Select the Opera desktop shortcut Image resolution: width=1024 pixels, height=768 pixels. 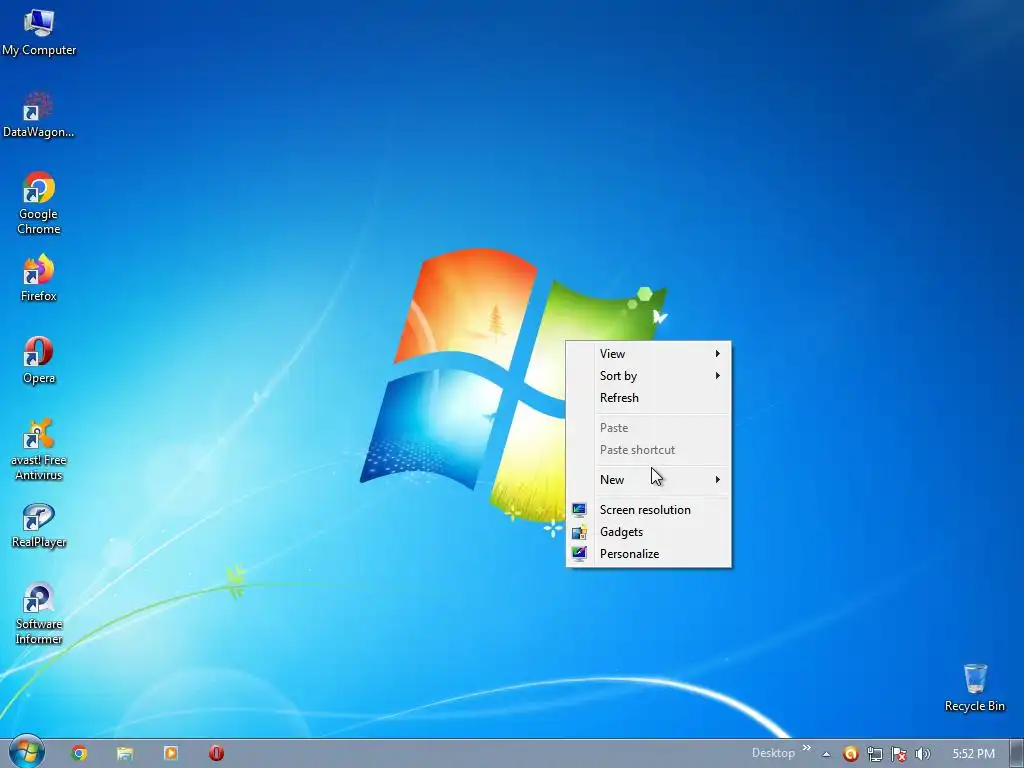coord(39,360)
